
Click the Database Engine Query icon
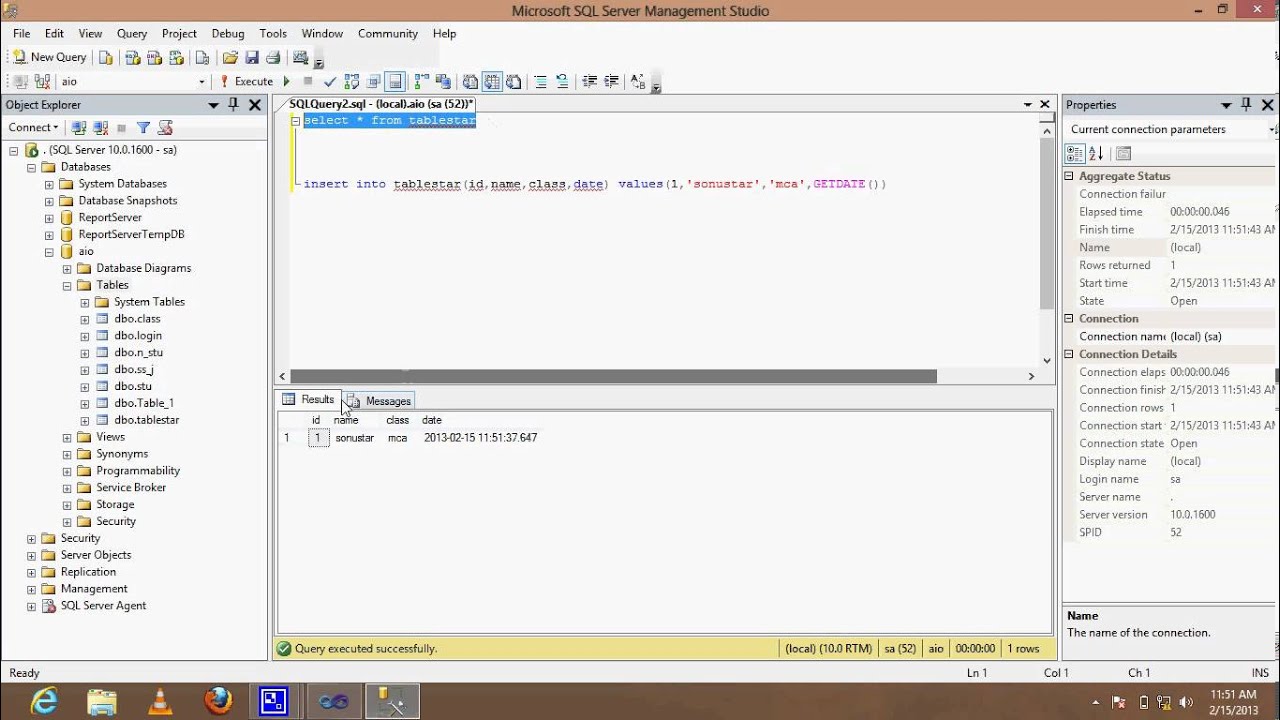click(x=105, y=57)
